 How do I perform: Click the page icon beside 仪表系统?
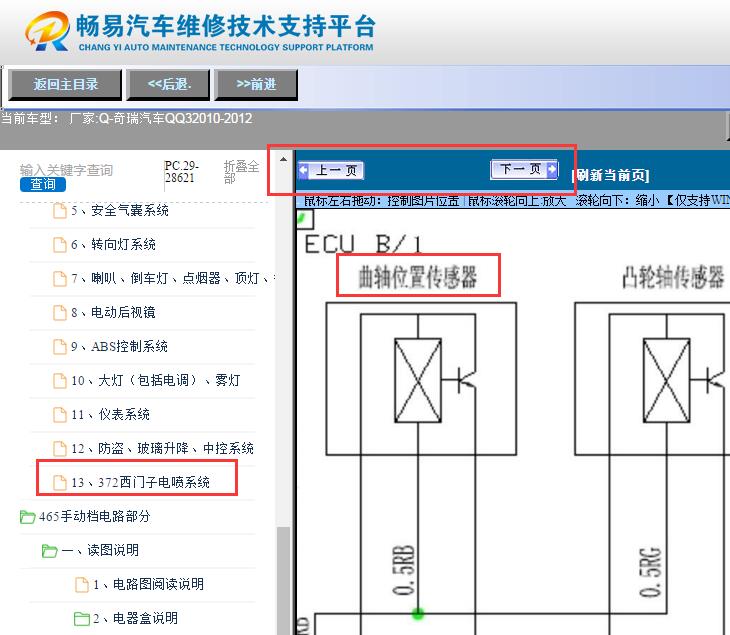(x=60, y=414)
